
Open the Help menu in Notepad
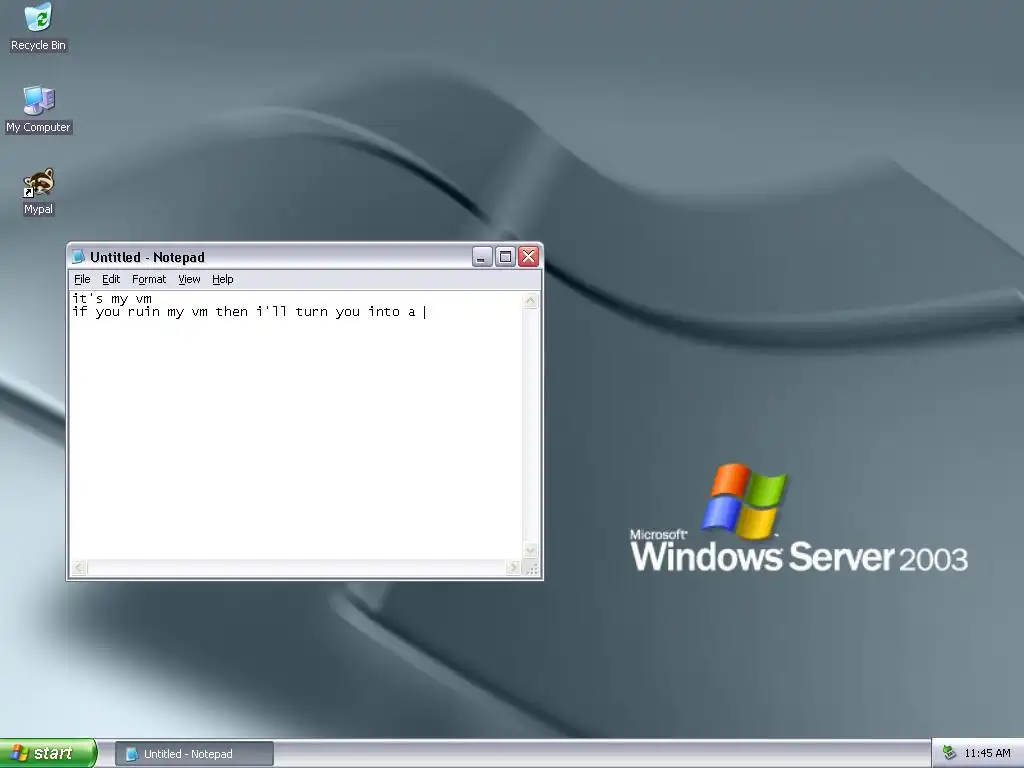223,280
